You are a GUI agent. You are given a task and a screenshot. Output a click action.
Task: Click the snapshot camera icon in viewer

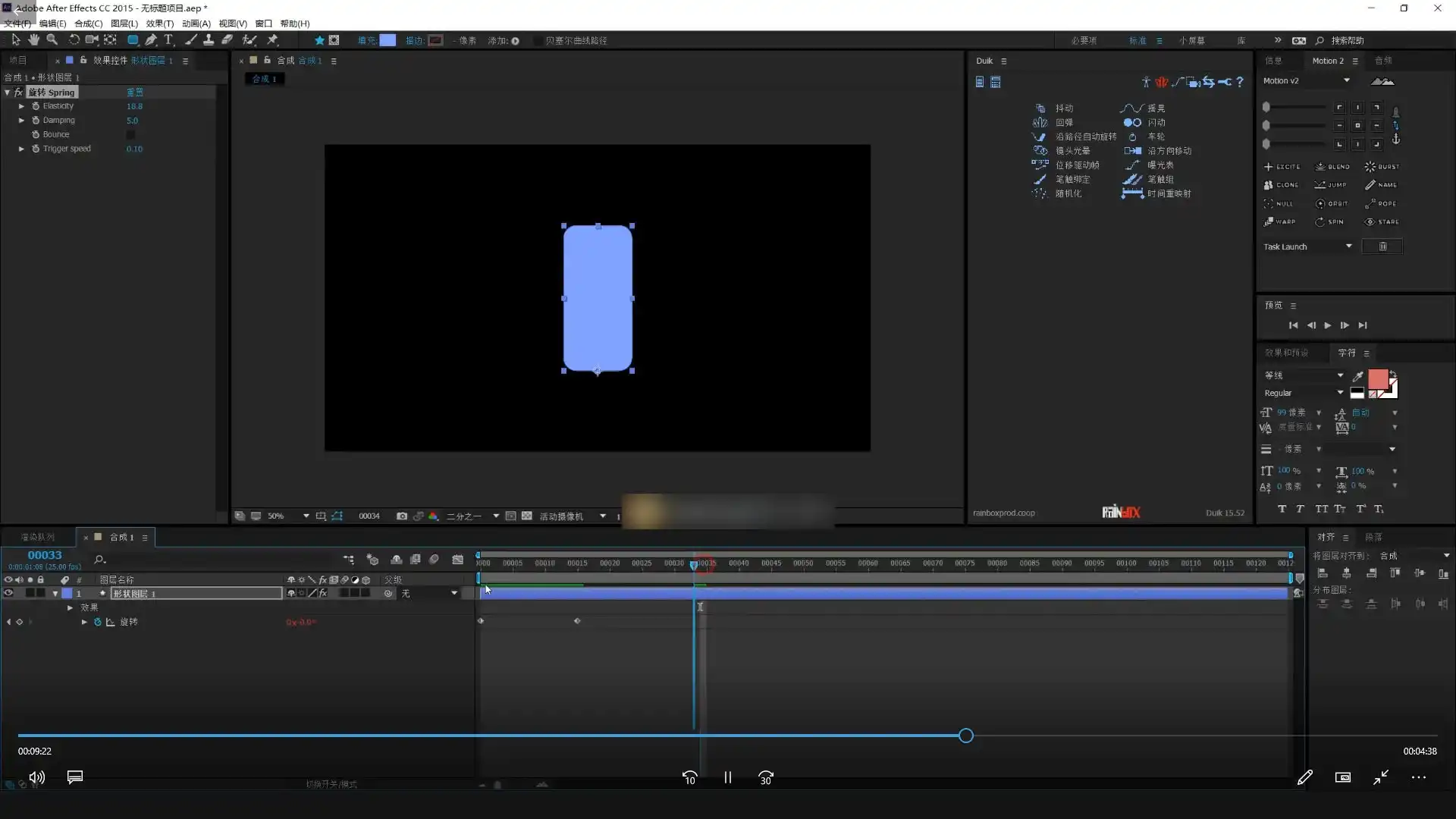401,516
